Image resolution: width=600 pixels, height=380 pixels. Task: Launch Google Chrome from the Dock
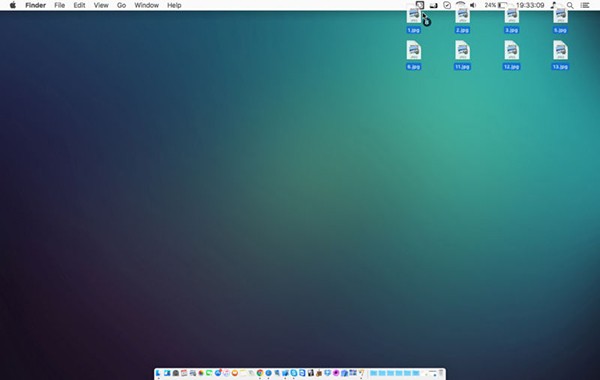pos(260,373)
